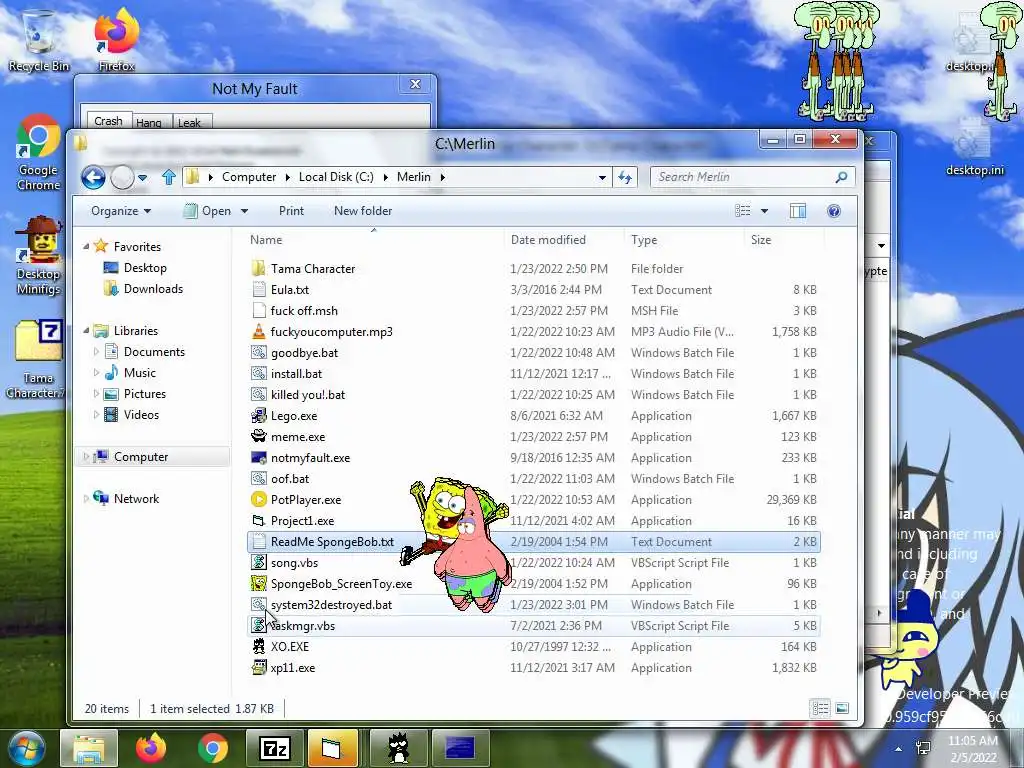Click the penguin character taskbar icon
1024x768 pixels.
pos(398,748)
